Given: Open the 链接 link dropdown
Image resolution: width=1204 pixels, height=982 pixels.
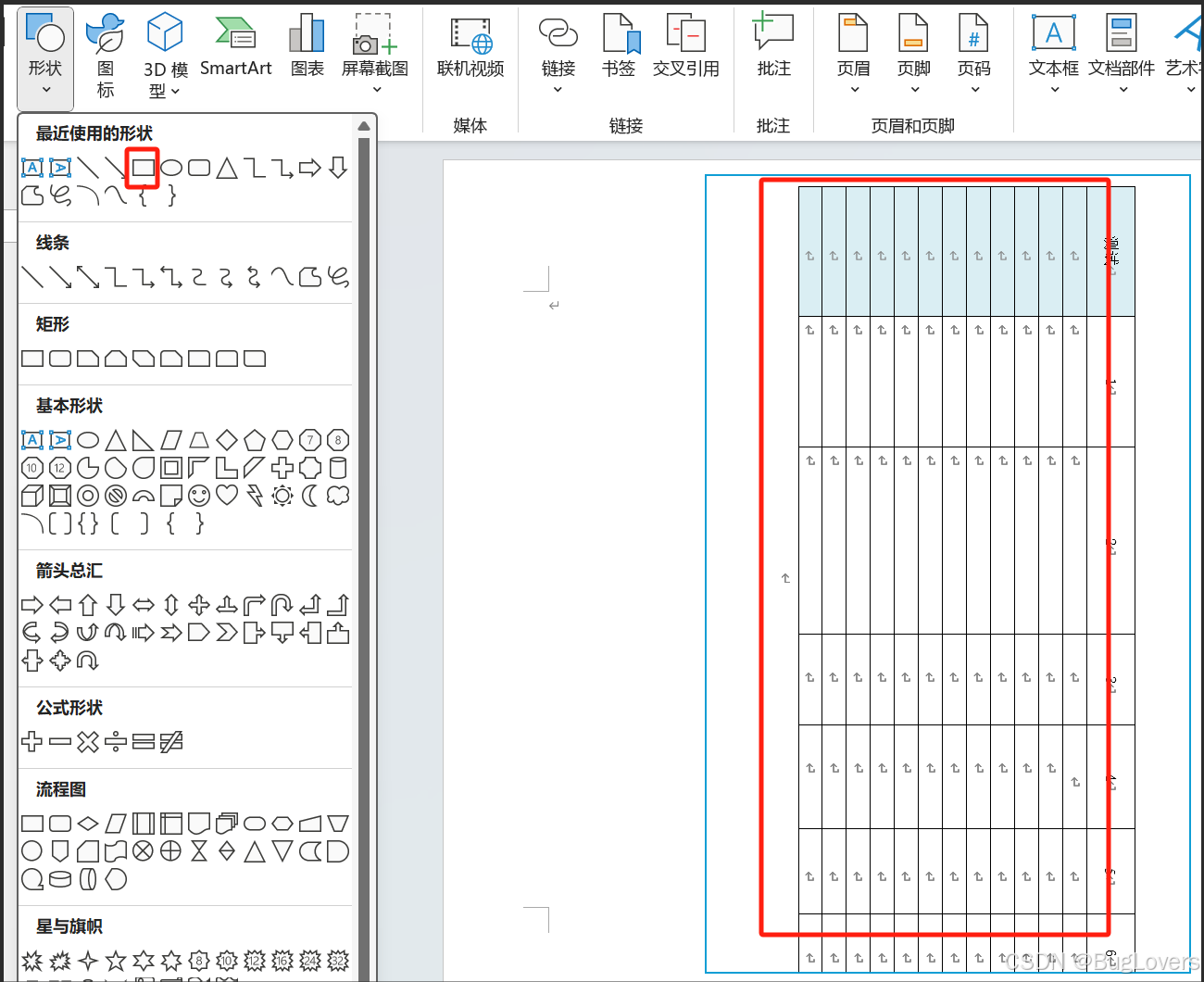Looking at the screenshot, I should 558,54.
